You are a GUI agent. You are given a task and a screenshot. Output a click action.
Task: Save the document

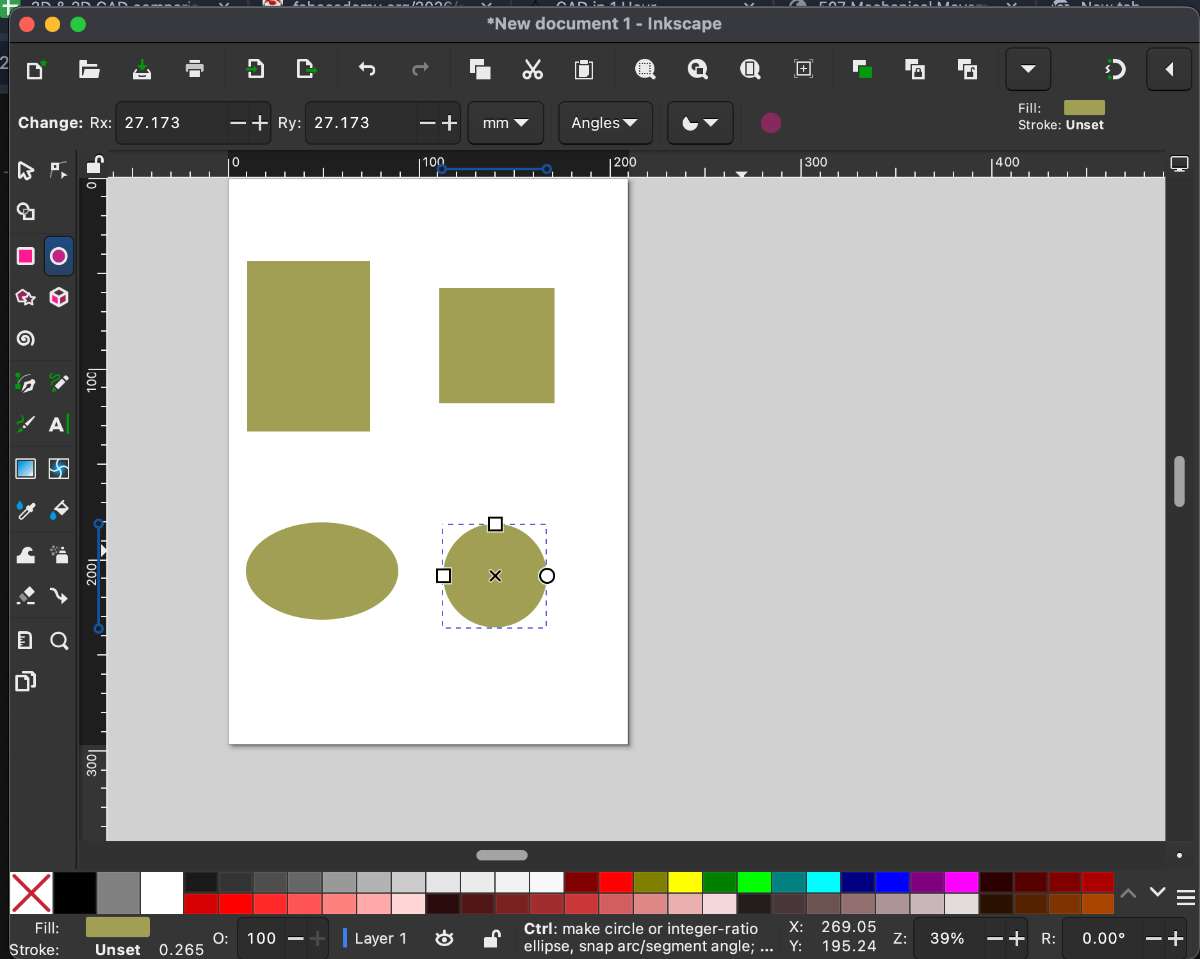point(142,69)
